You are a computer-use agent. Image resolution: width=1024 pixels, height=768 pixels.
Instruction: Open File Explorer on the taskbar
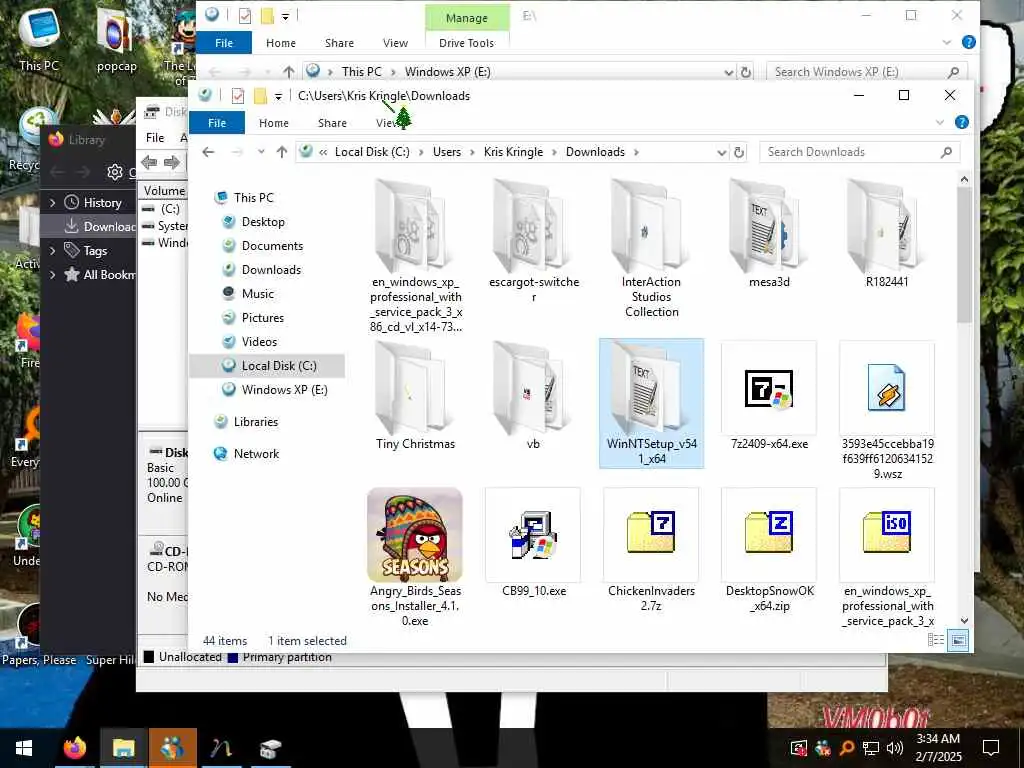123,748
